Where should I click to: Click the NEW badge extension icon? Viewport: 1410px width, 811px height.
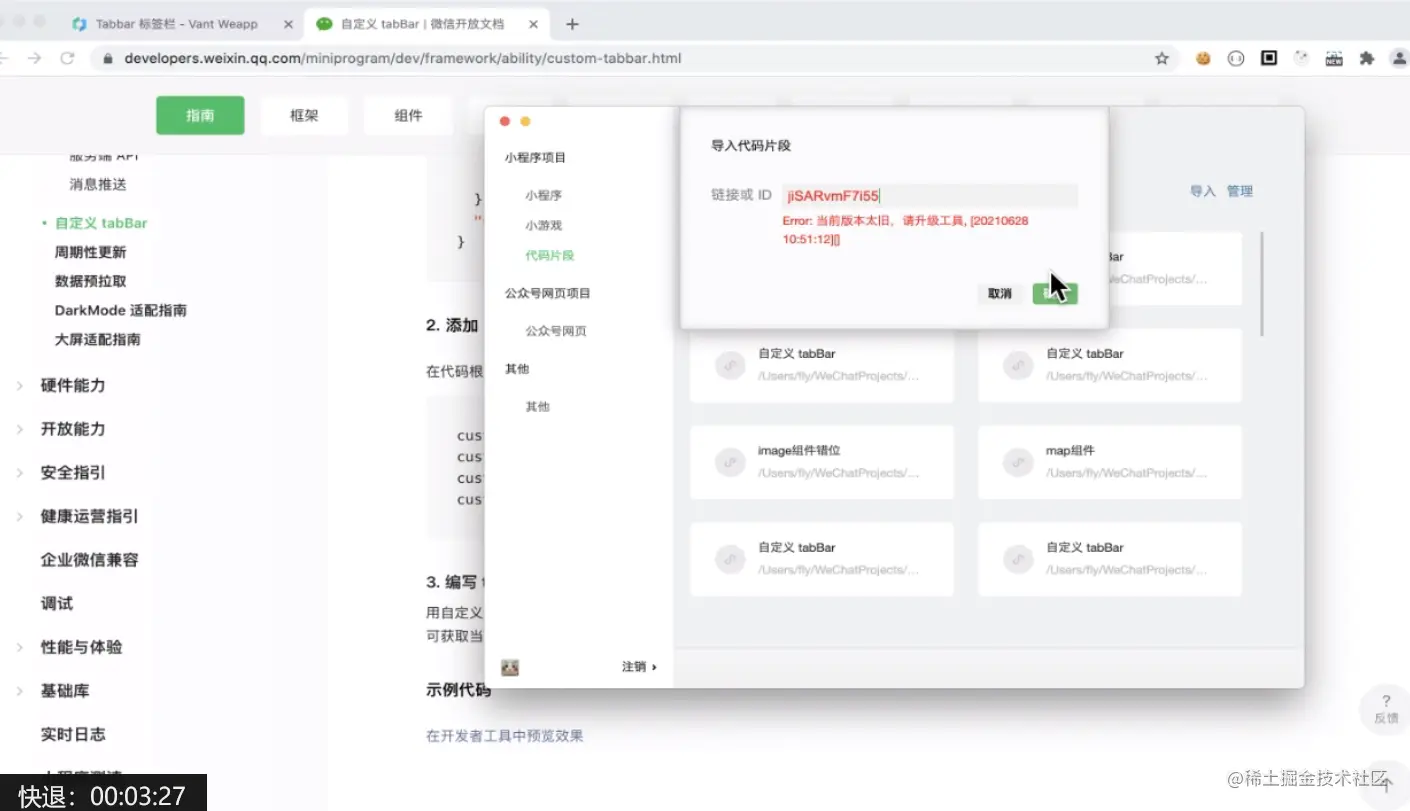coord(1334,58)
